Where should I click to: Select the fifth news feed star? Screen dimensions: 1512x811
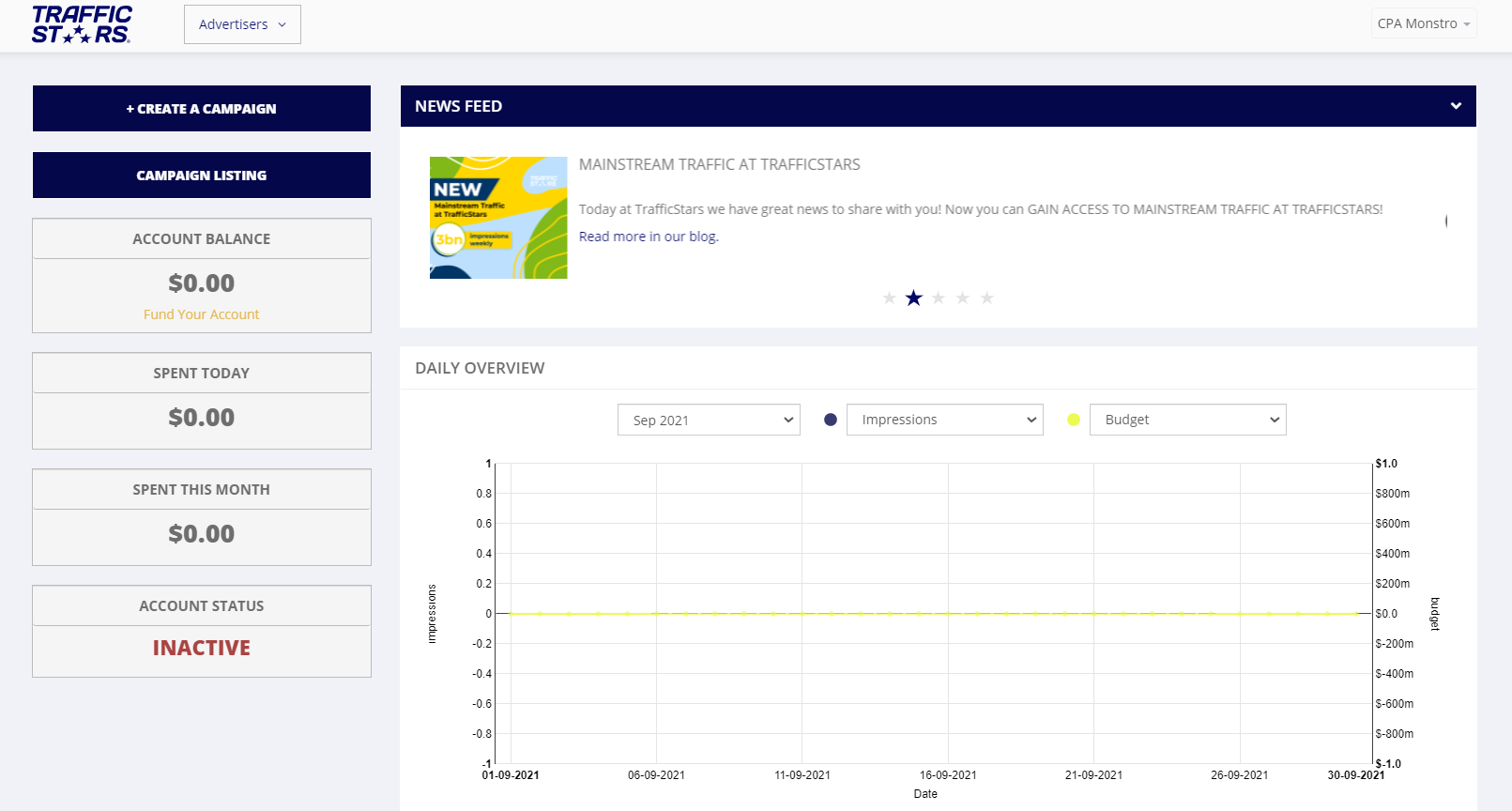coord(986,298)
